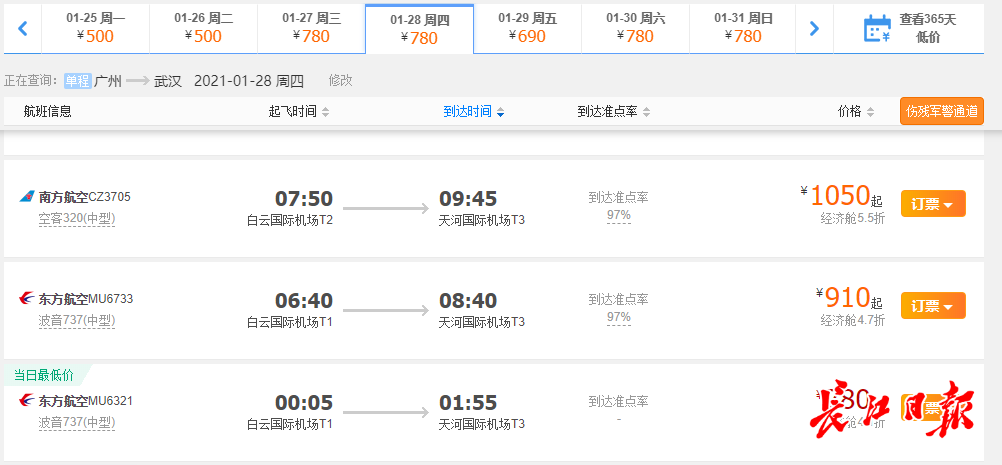
Task: Click flight number 南方航空CZ3705
Action: pos(84,197)
